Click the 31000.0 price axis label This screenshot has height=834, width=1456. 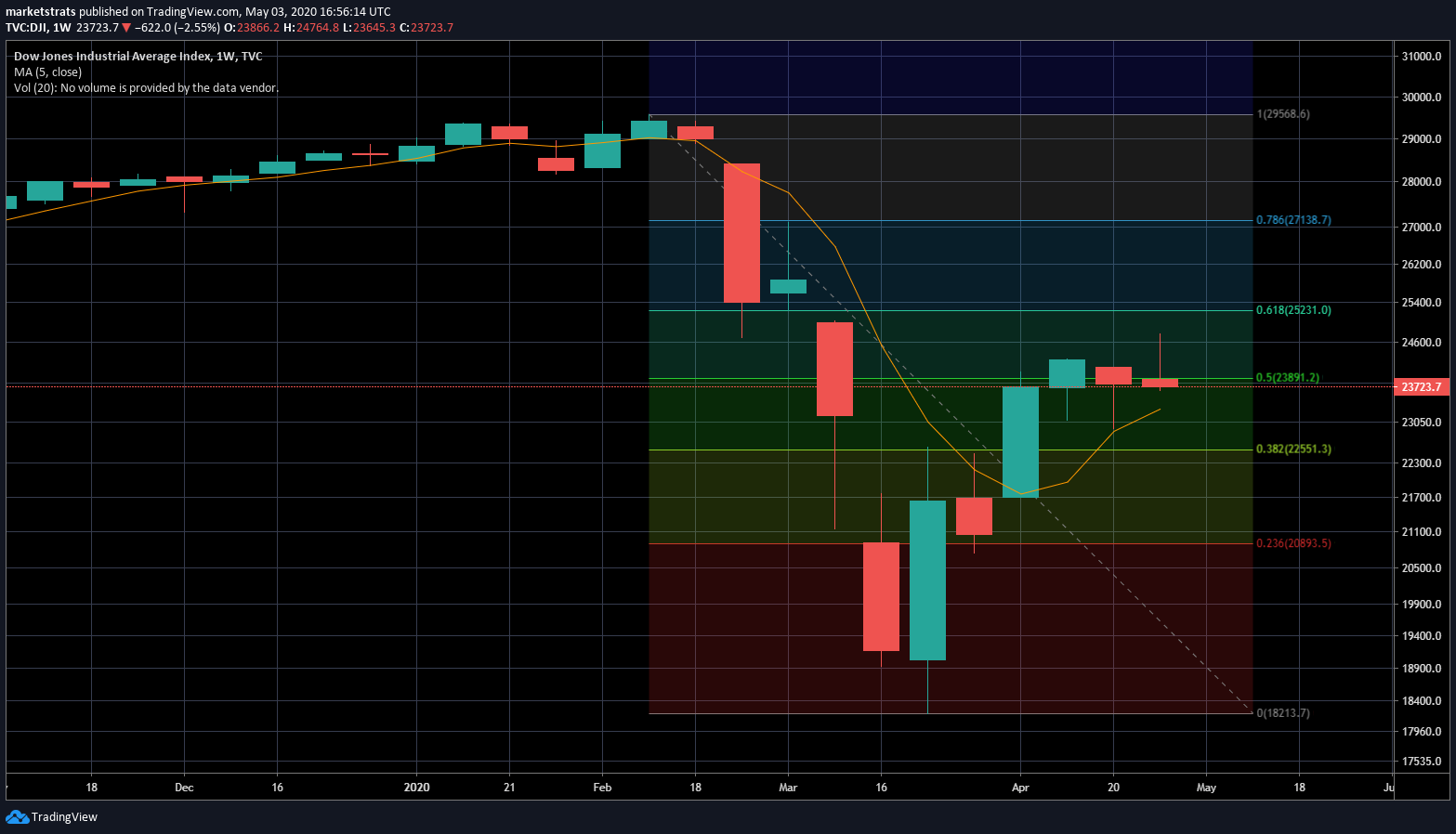(x=1422, y=57)
